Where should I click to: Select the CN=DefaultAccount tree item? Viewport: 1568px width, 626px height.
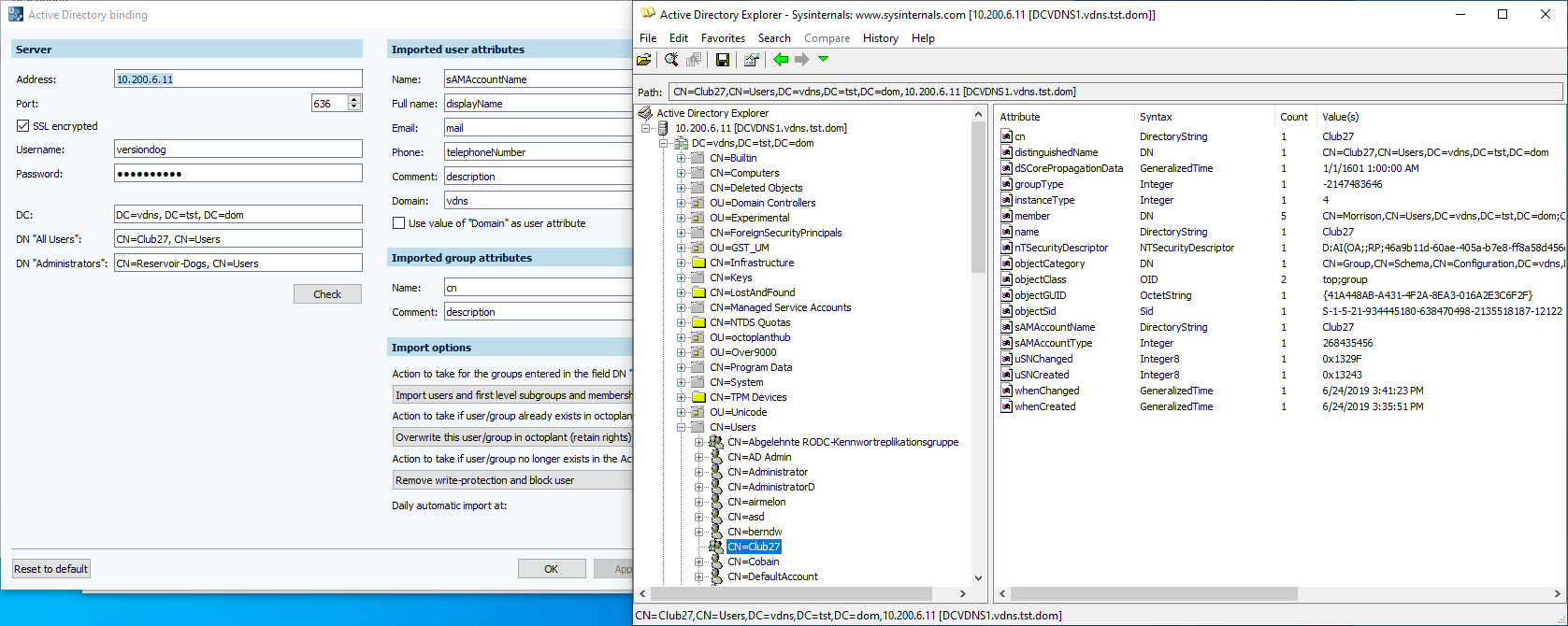pos(772,576)
